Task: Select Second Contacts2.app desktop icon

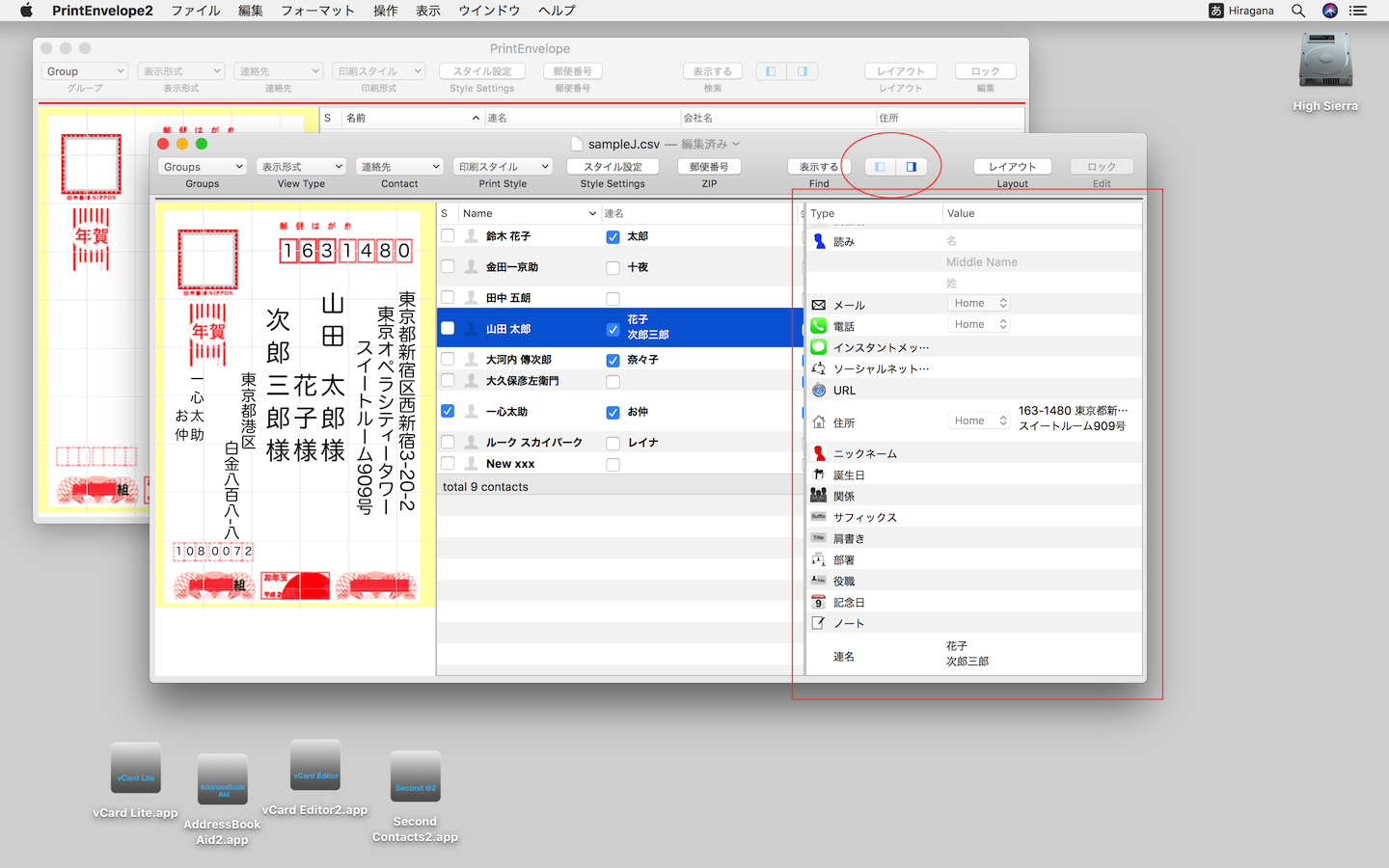Action: tap(416, 777)
